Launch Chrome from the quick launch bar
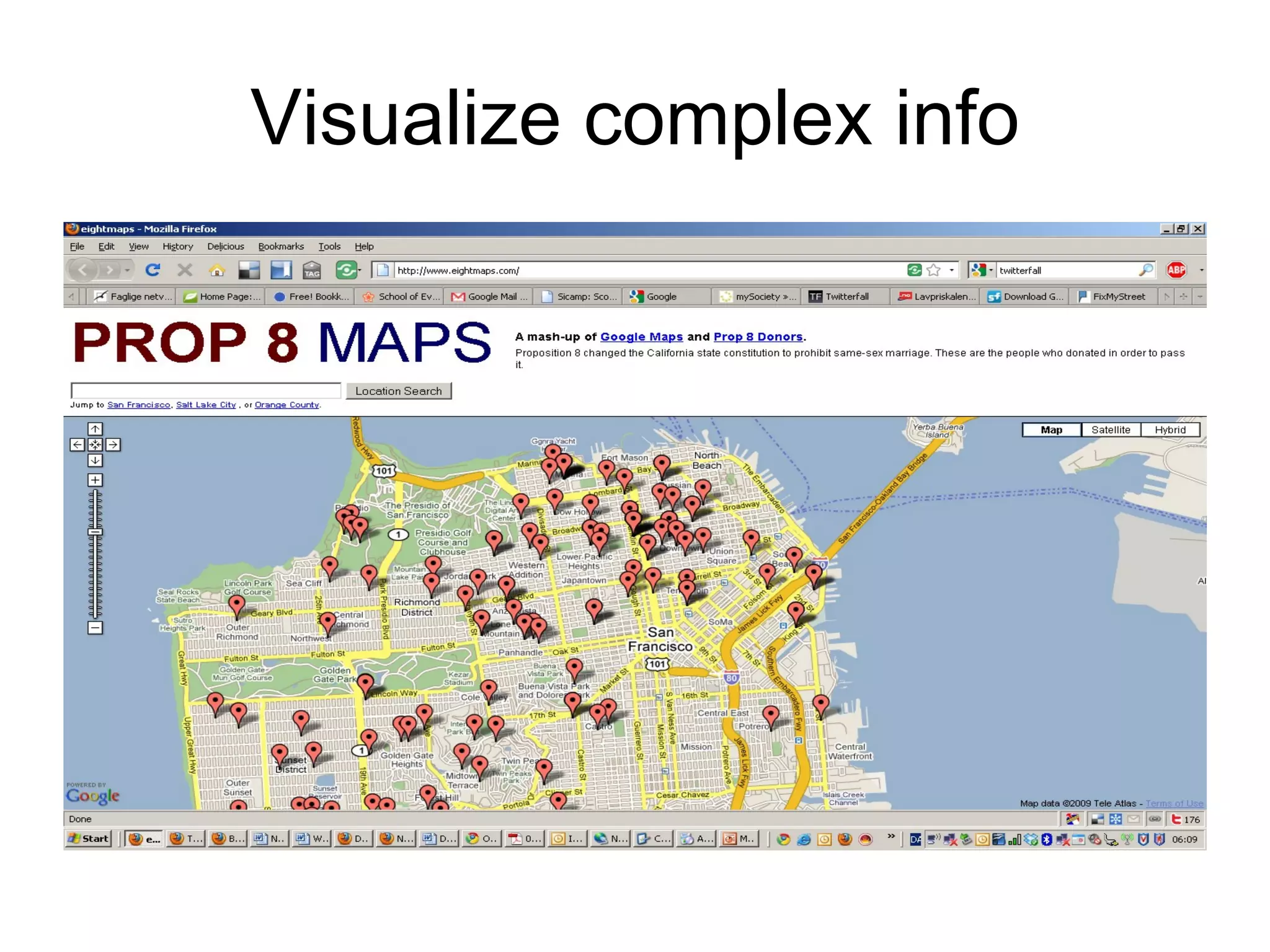Viewport: 1270px width, 952px height. pyautogui.click(x=784, y=839)
